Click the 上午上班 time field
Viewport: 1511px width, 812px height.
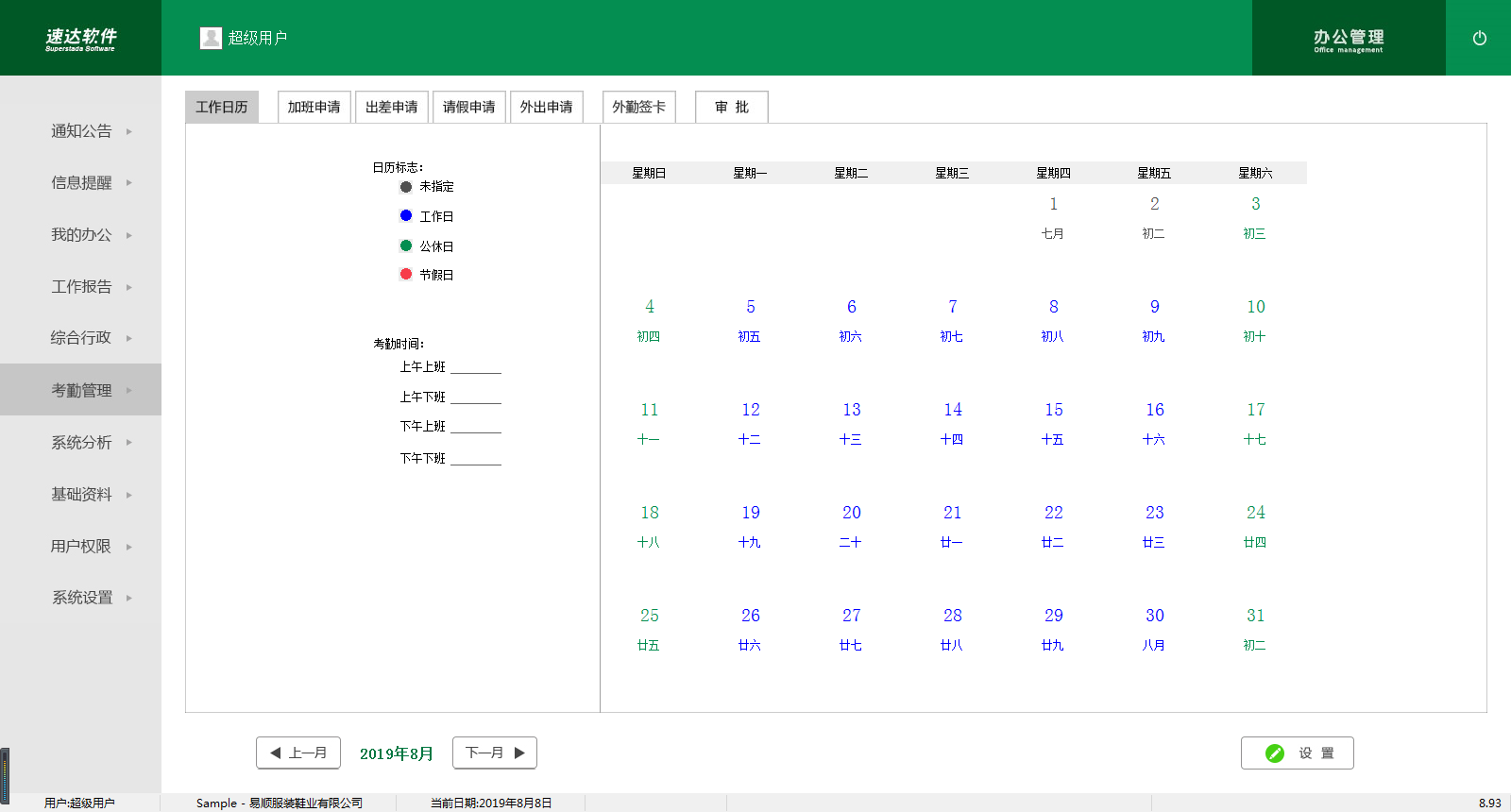click(x=476, y=367)
